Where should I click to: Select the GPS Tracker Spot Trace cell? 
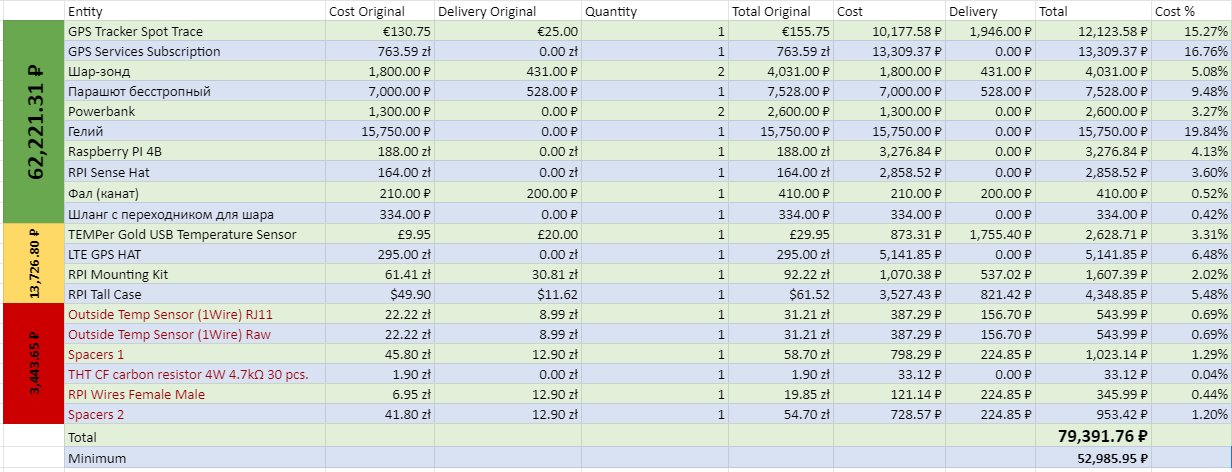click(x=195, y=32)
